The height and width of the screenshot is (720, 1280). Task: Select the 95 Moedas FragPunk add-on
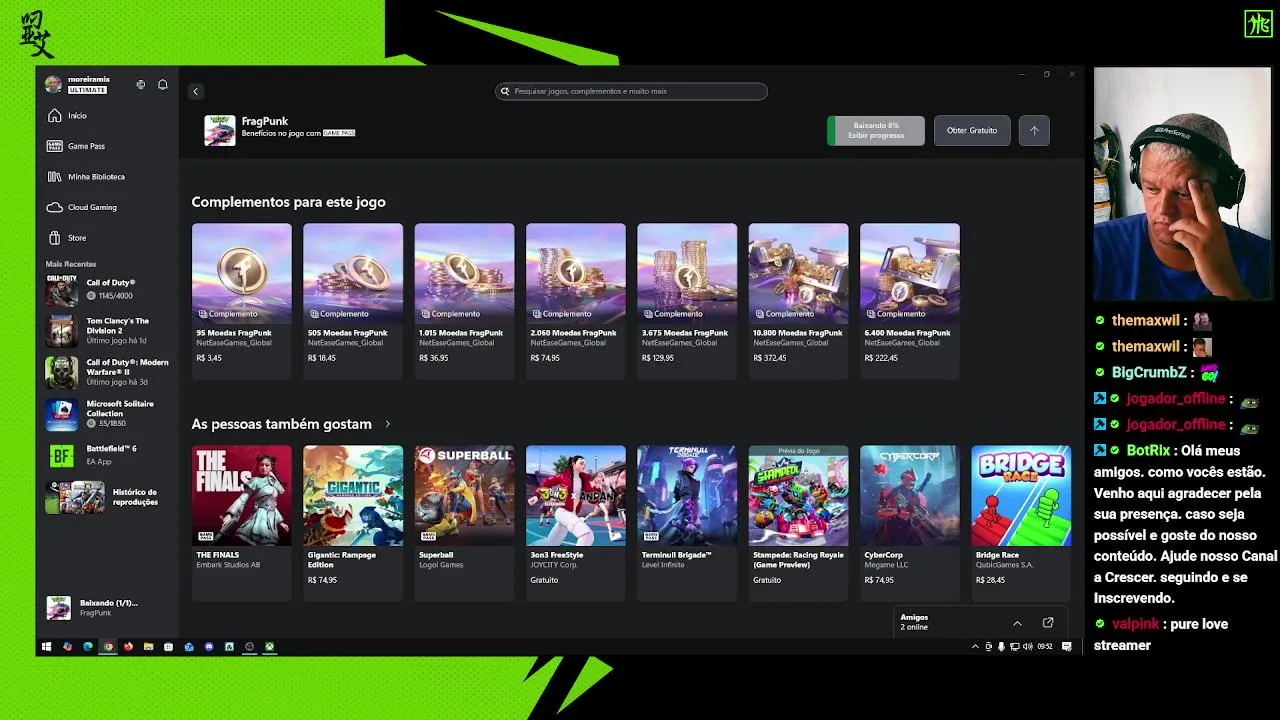coord(242,300)
